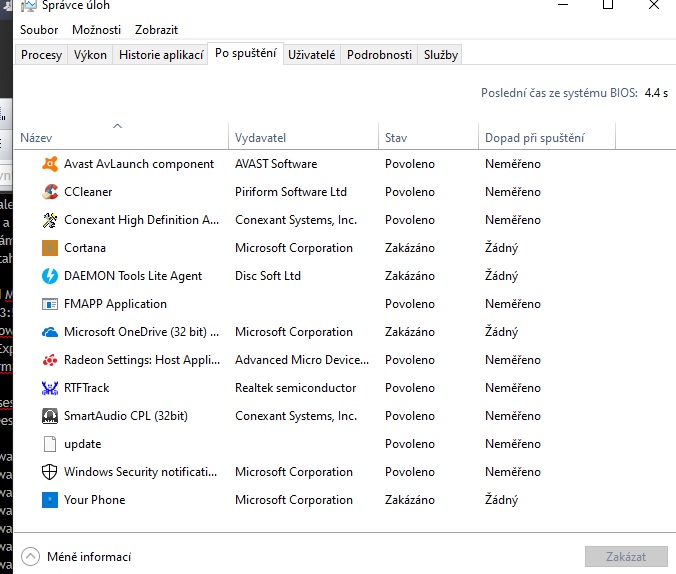Select the update startup entry row
Viewport: 676px width, 574px height.
click(x=83, y=444)
